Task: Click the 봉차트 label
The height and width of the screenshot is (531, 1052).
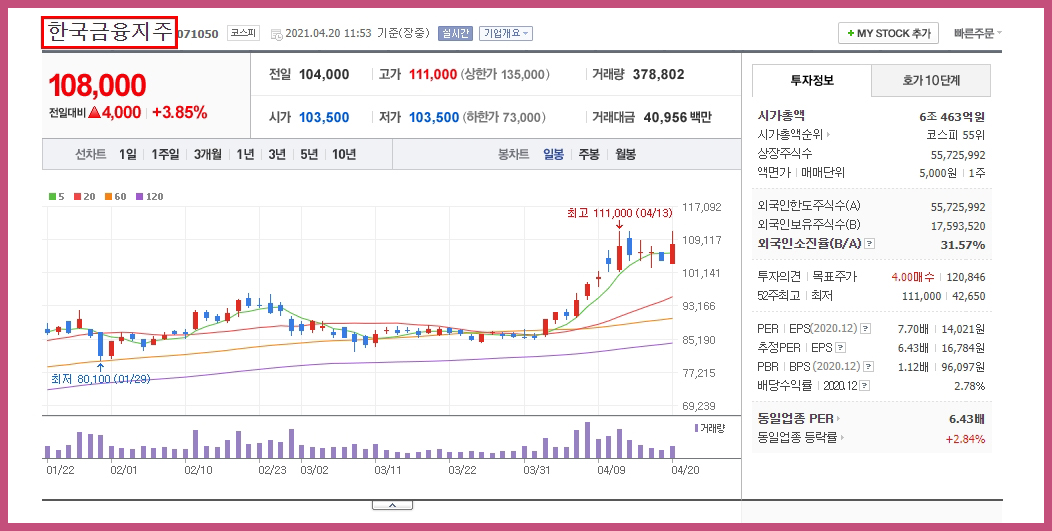Action: [513, 154]
